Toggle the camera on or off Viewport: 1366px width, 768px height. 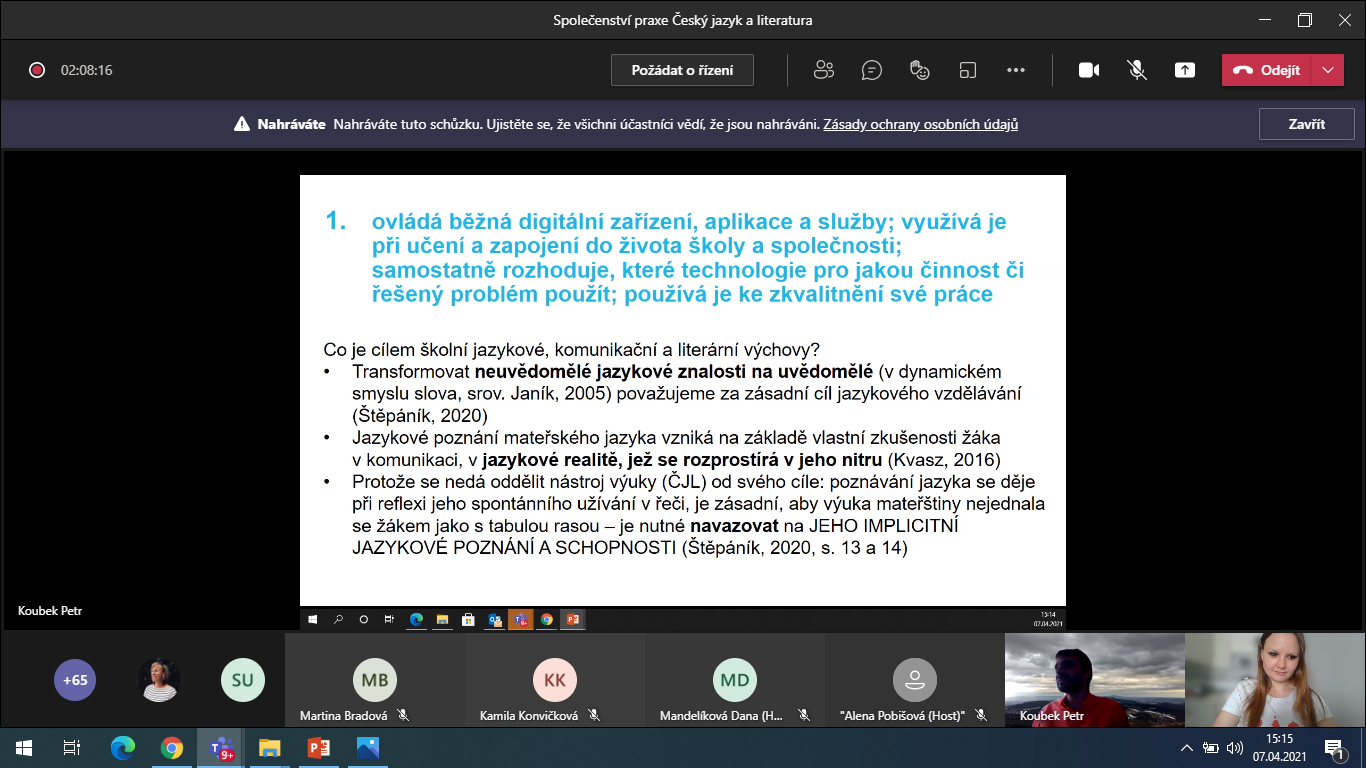pyautogui.click(x=1089, y=70)
